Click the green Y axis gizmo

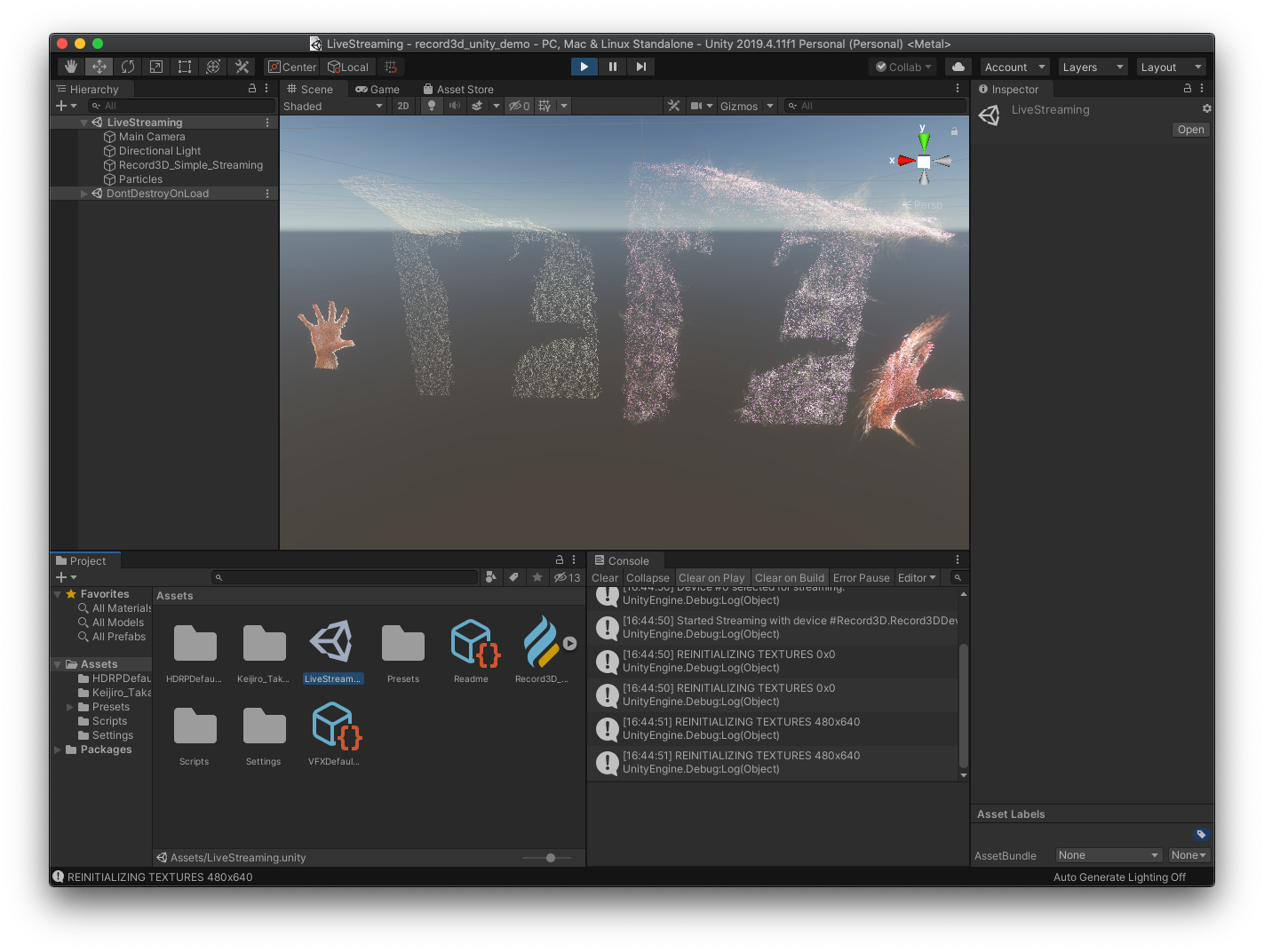[924, 141]
